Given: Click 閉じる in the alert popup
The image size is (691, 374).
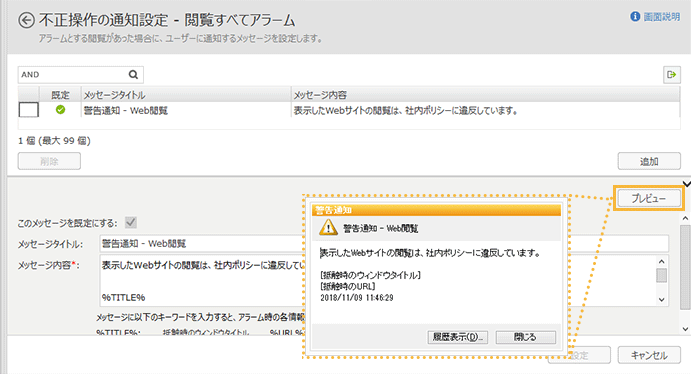Looking at the screenshot, I should point(525,337).
